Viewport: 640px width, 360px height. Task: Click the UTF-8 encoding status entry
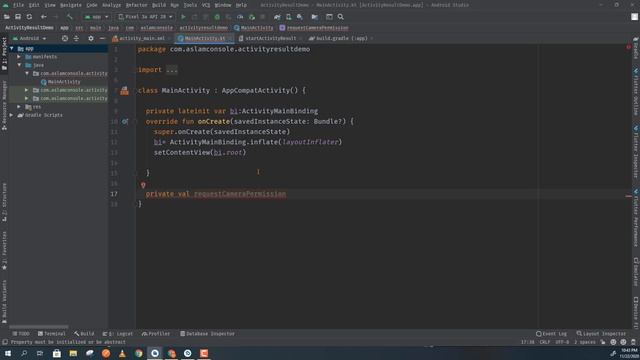click(562, 342)
